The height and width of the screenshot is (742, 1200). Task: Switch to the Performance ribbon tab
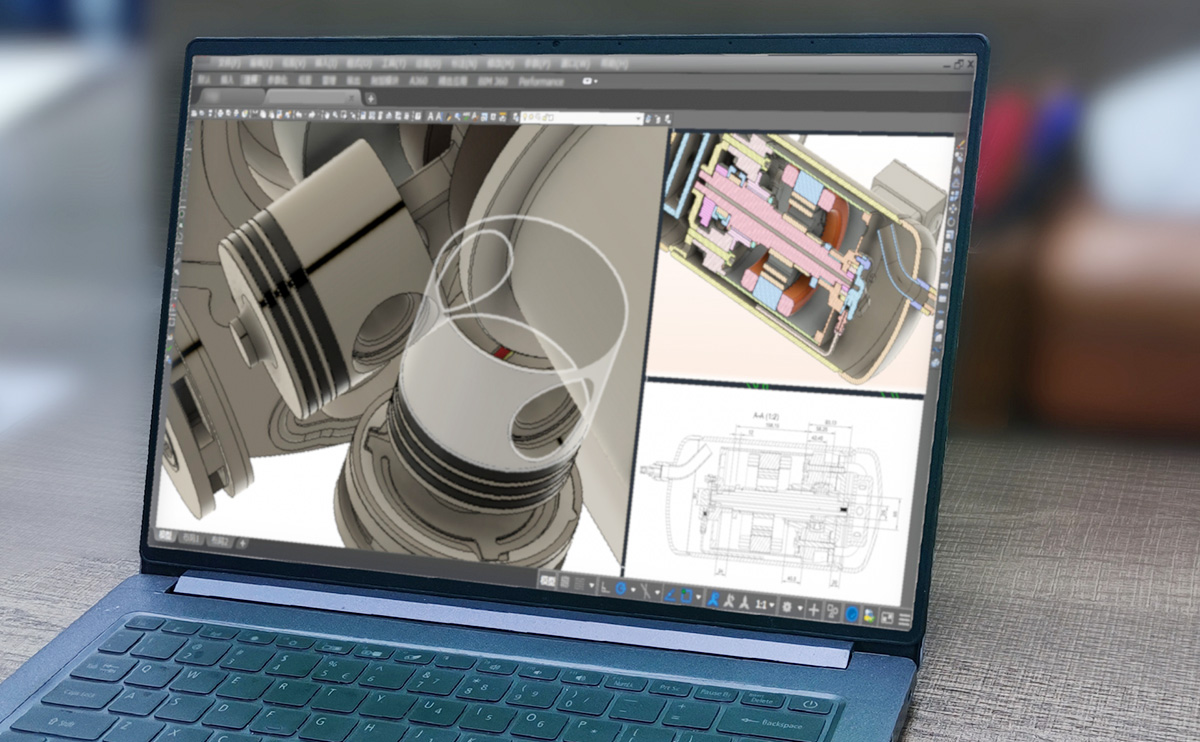click(x=540, y=82)
